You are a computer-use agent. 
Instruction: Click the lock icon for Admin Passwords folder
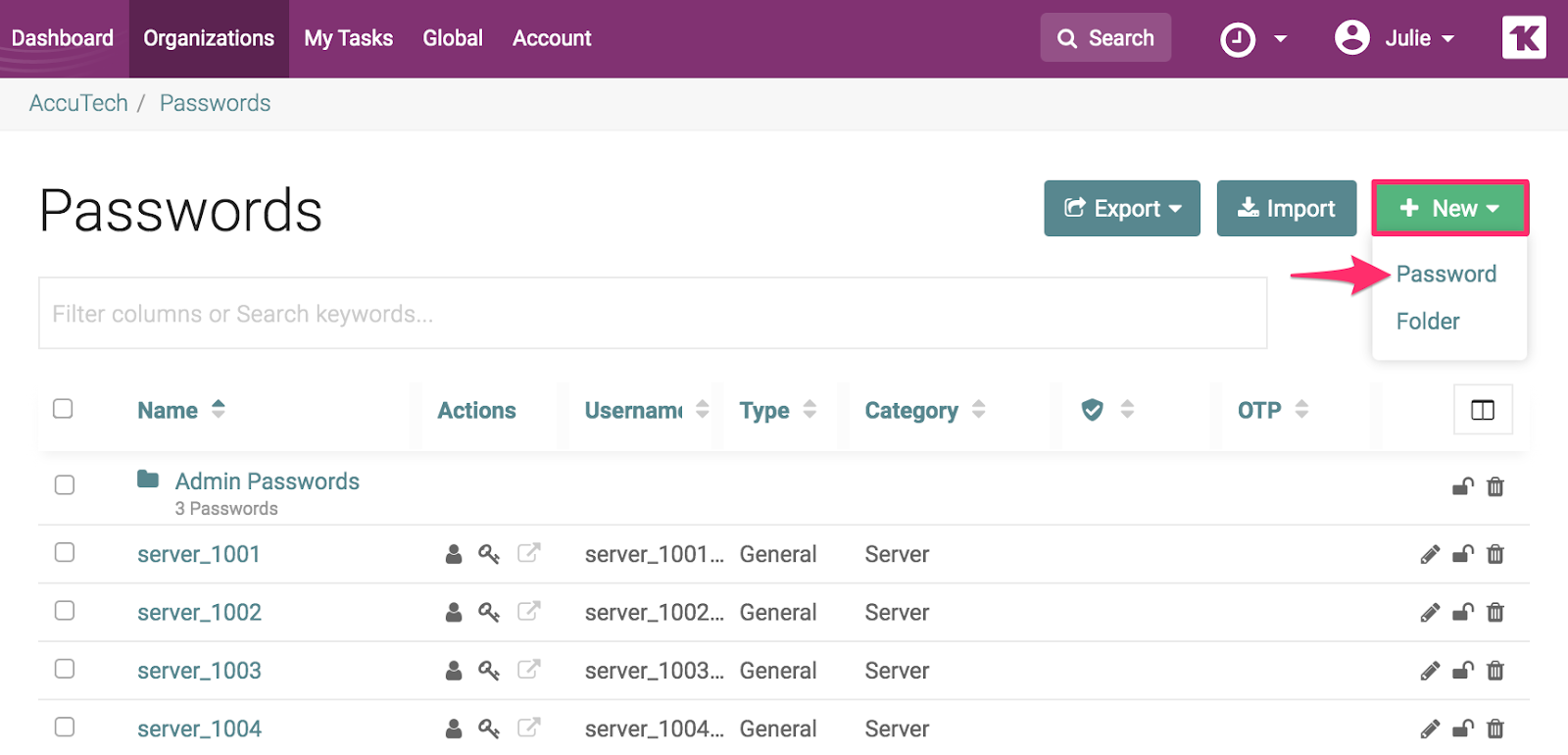[x=1462, y=486]
